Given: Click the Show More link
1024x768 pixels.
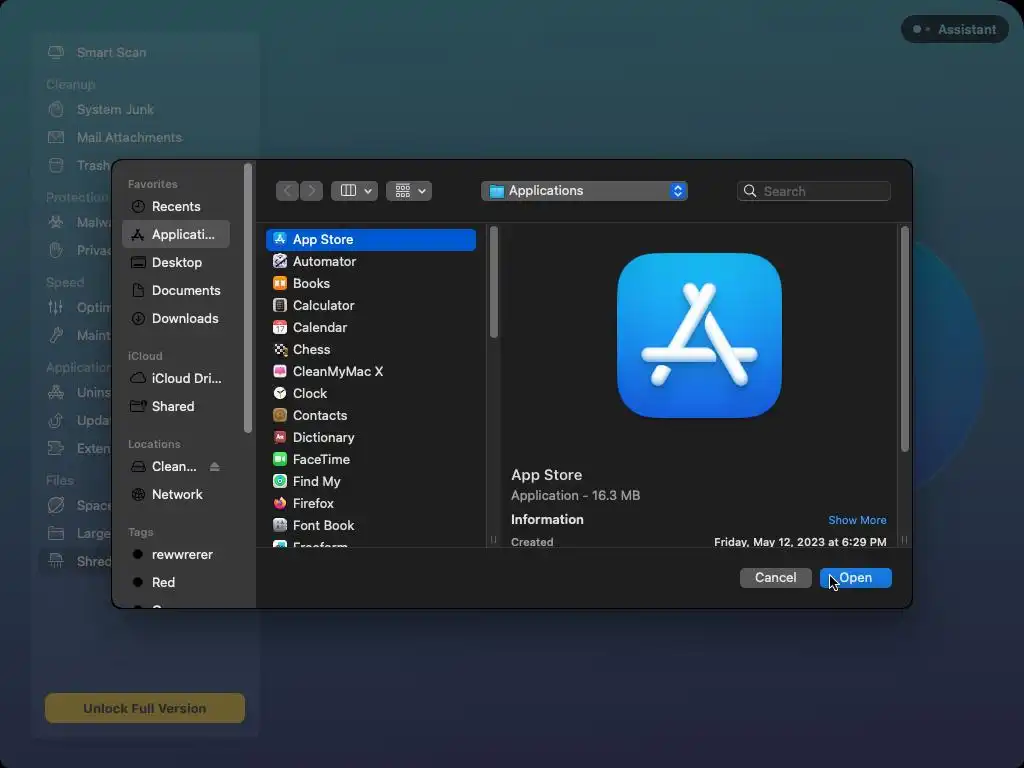Looking at the screenshot, I should coord(857,520).
